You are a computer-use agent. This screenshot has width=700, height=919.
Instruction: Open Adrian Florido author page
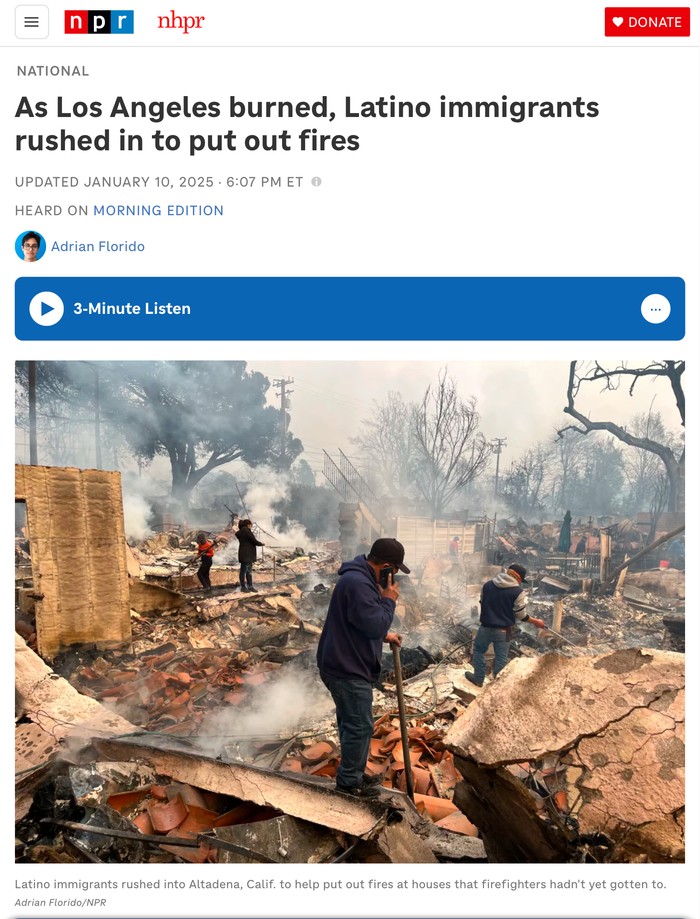[98, 246]
